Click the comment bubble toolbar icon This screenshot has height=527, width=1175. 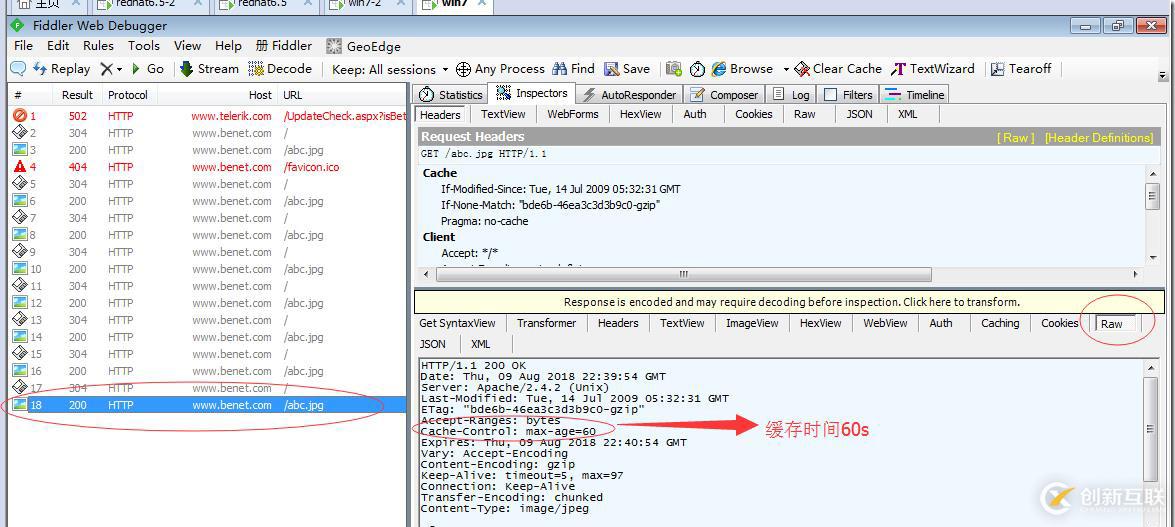coord(17,69)
